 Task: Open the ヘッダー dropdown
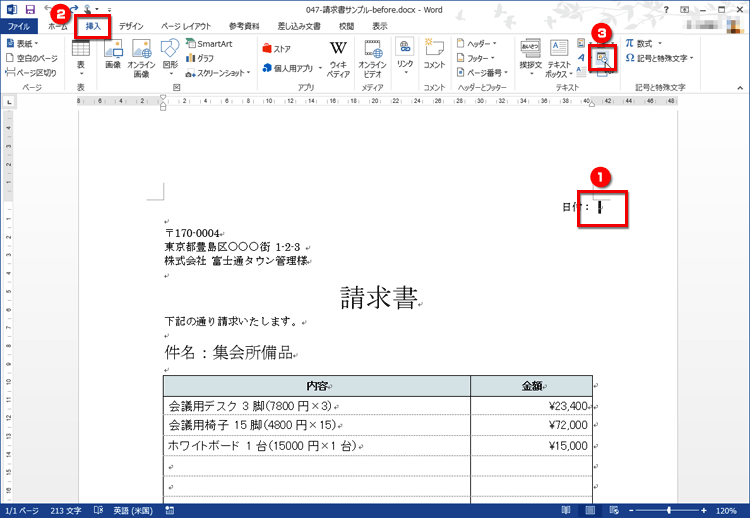coord(477,44)
